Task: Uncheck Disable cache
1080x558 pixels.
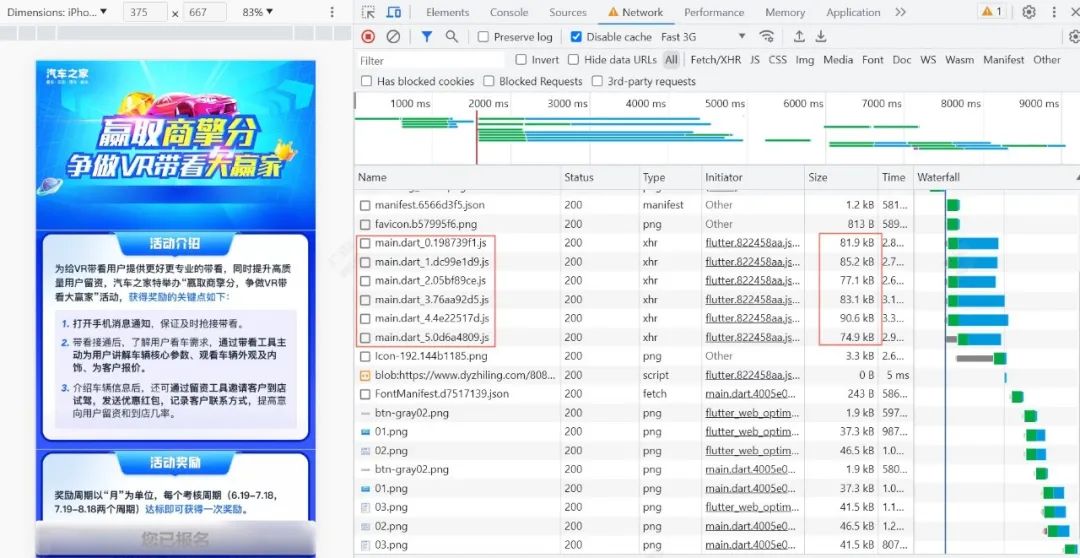Action: pyautogui.click(x=577, y=37)
